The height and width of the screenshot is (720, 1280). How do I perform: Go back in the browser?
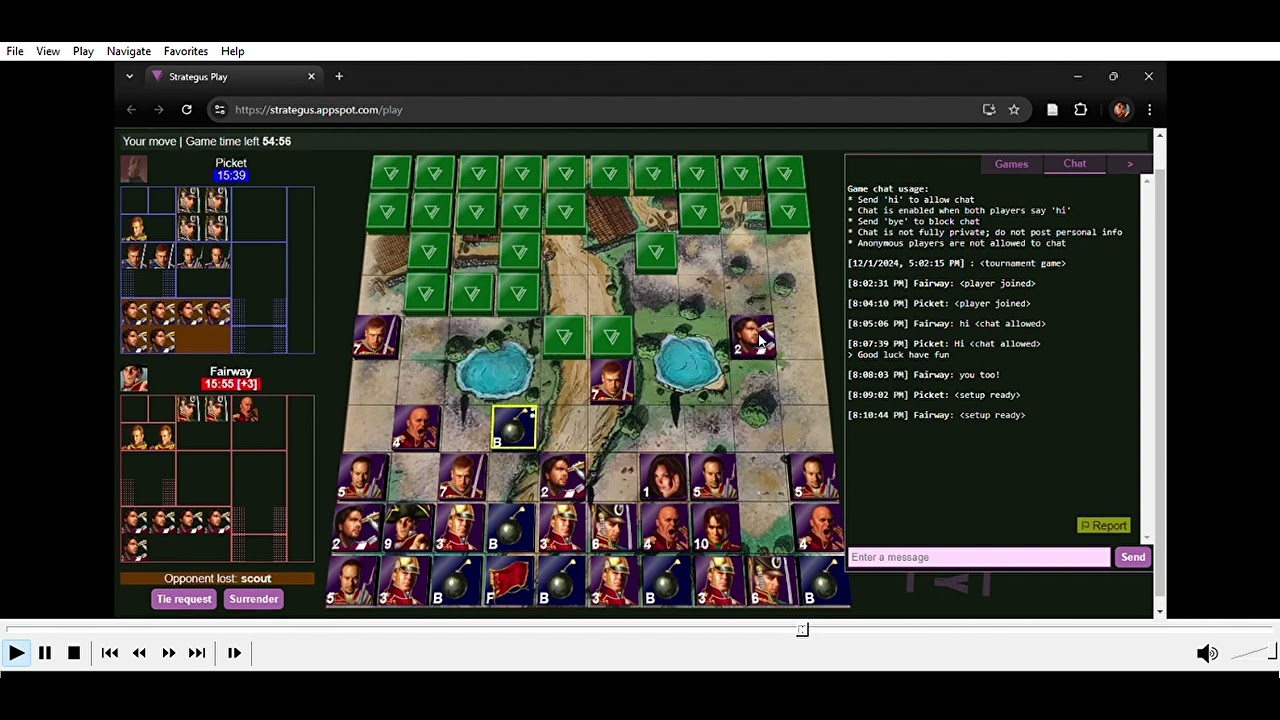[x=131, y=110]
